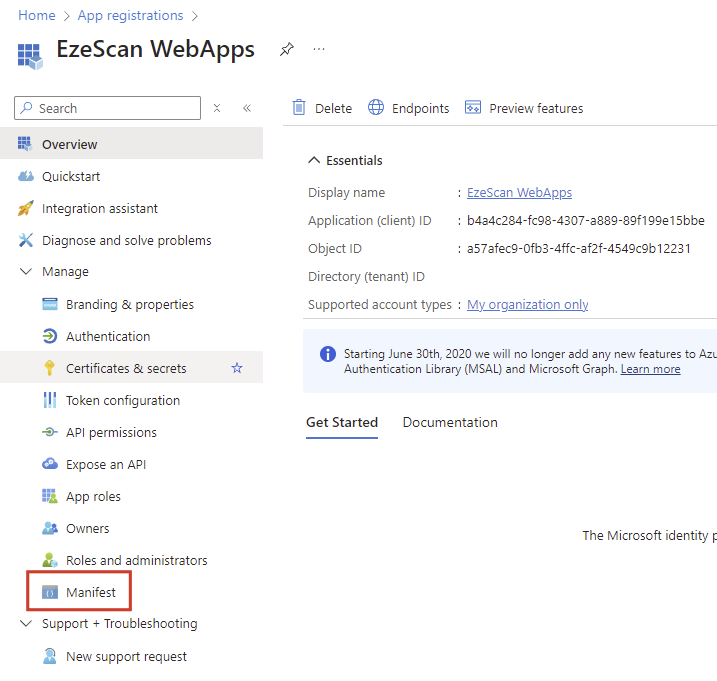717x681 pixels.
Task: Open the EzeScan WebApps display name link
Action: click(x=519, y=192)
